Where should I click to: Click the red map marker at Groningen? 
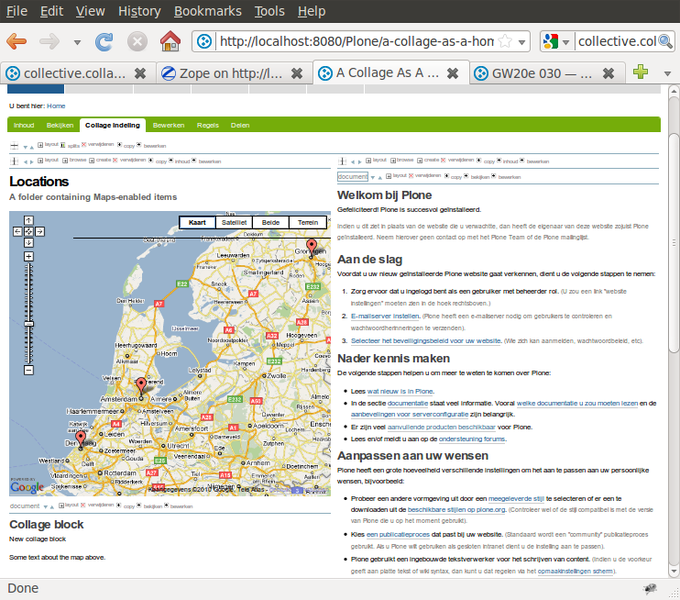point(311,248)
